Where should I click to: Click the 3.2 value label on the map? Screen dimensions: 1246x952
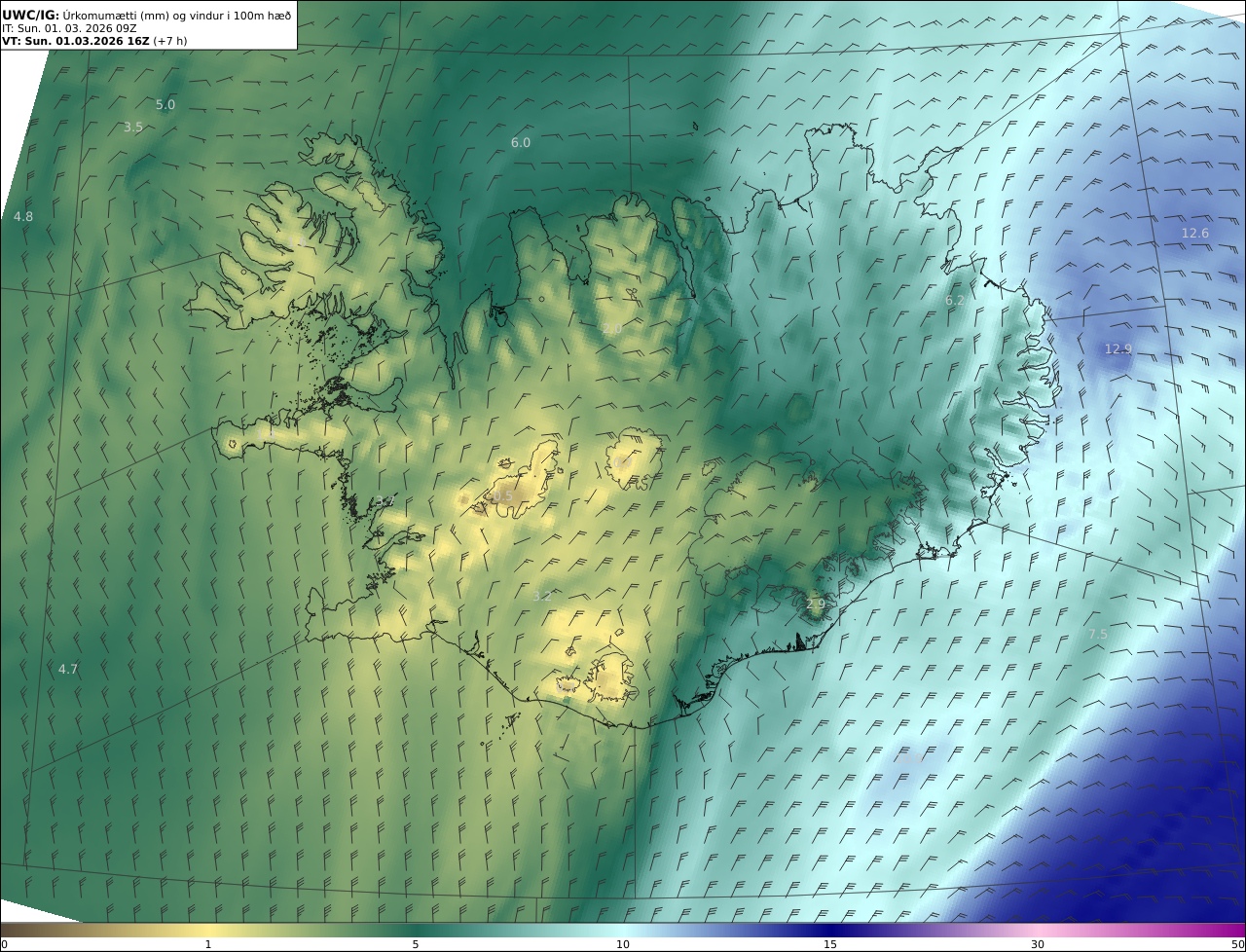click(542, 596)
